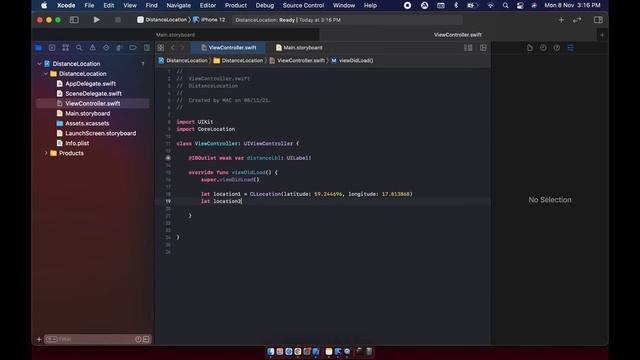Show the Source Control navigator
Screen dimensions: 640x360
[x=52, y=48]
